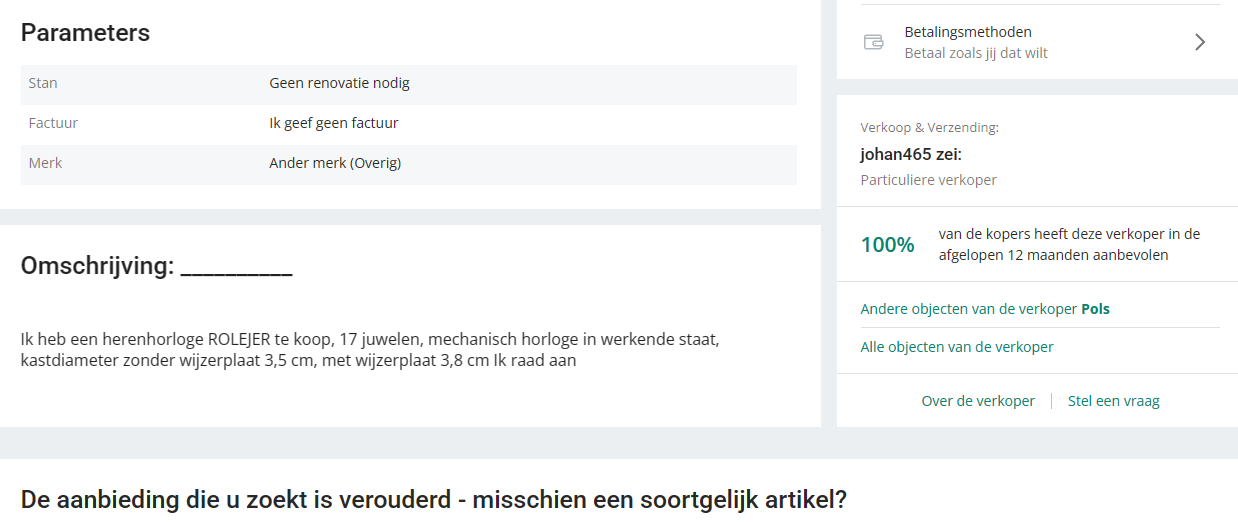Select the Stan parameter row

[409, 83]
